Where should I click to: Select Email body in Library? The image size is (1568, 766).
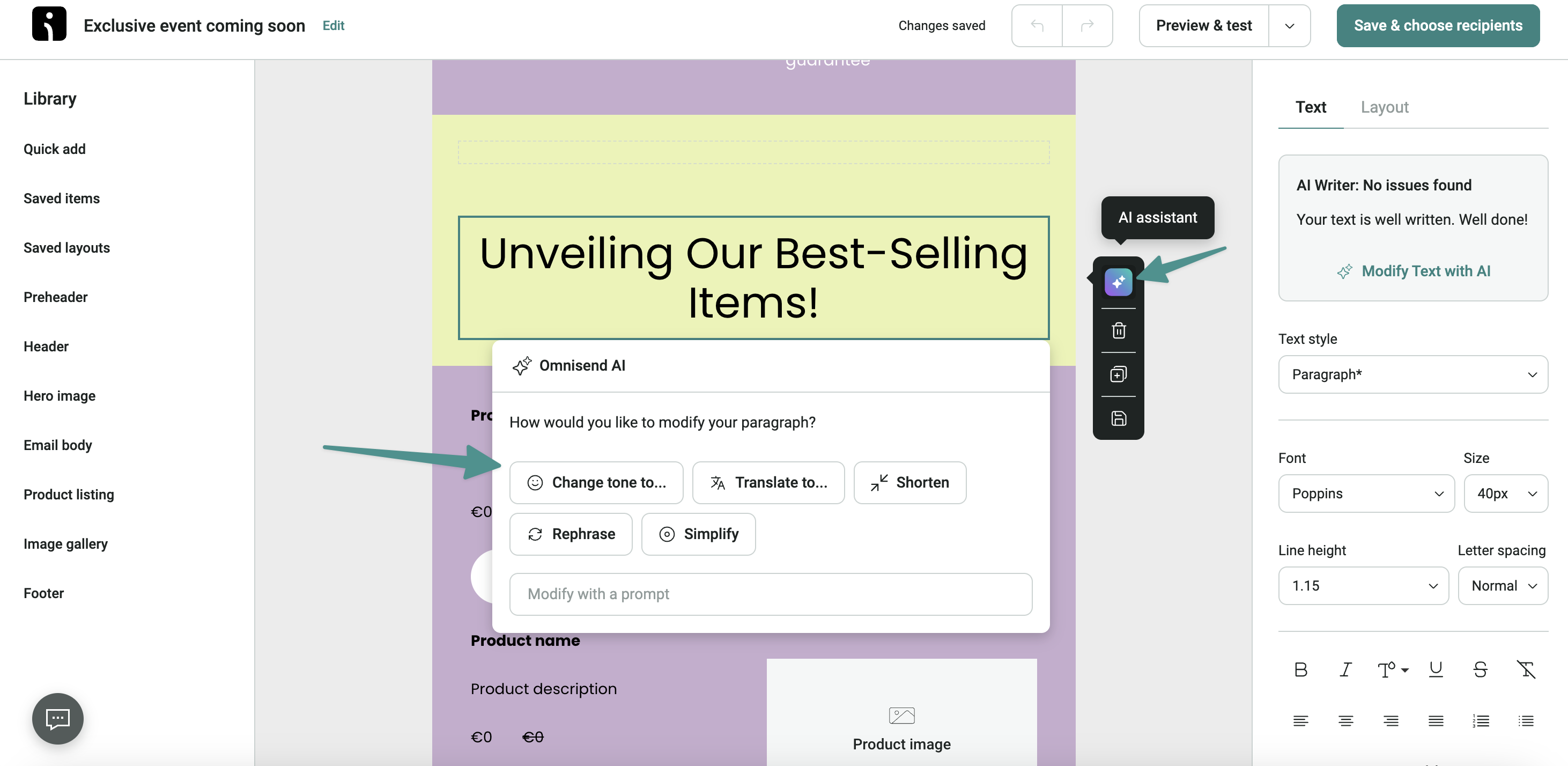point(58,445)
